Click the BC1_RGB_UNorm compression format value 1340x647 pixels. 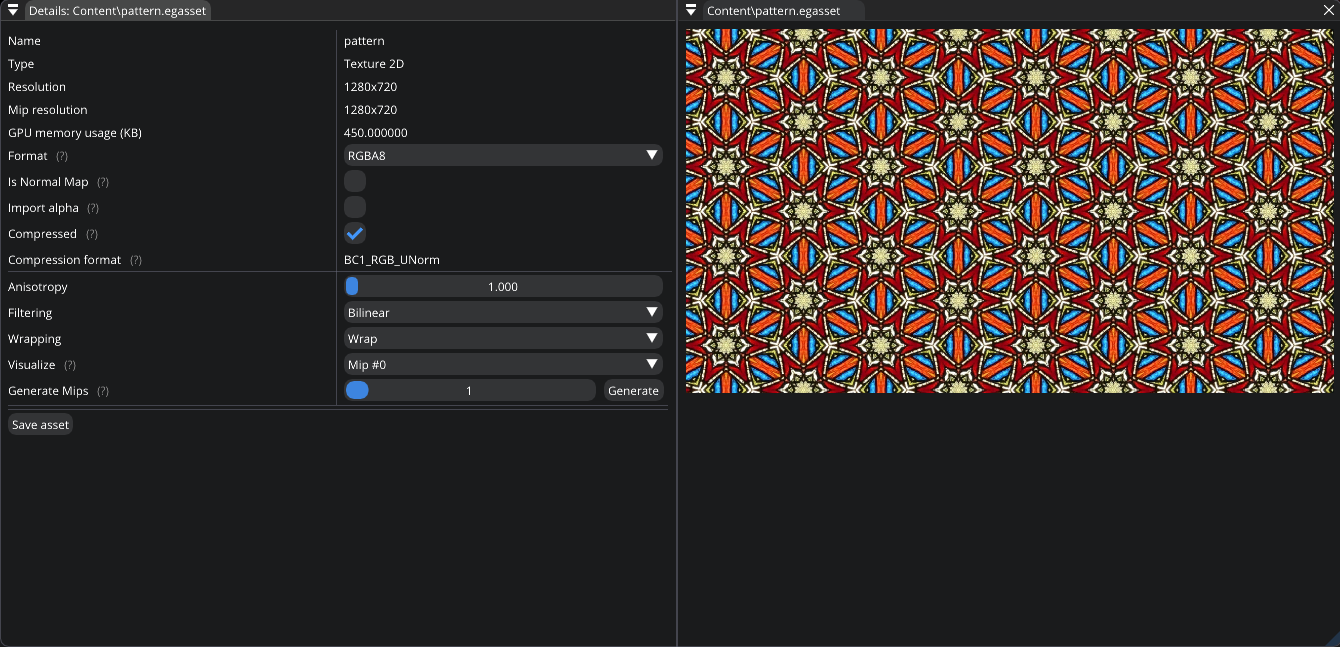[x=392, y=260]
